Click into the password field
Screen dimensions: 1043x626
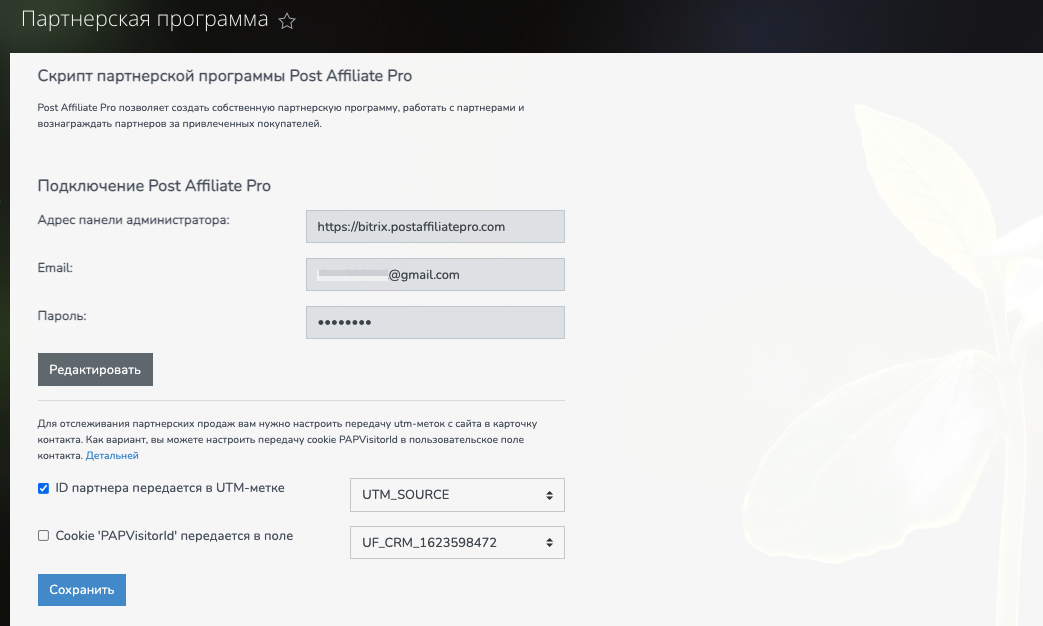(435, 323)
